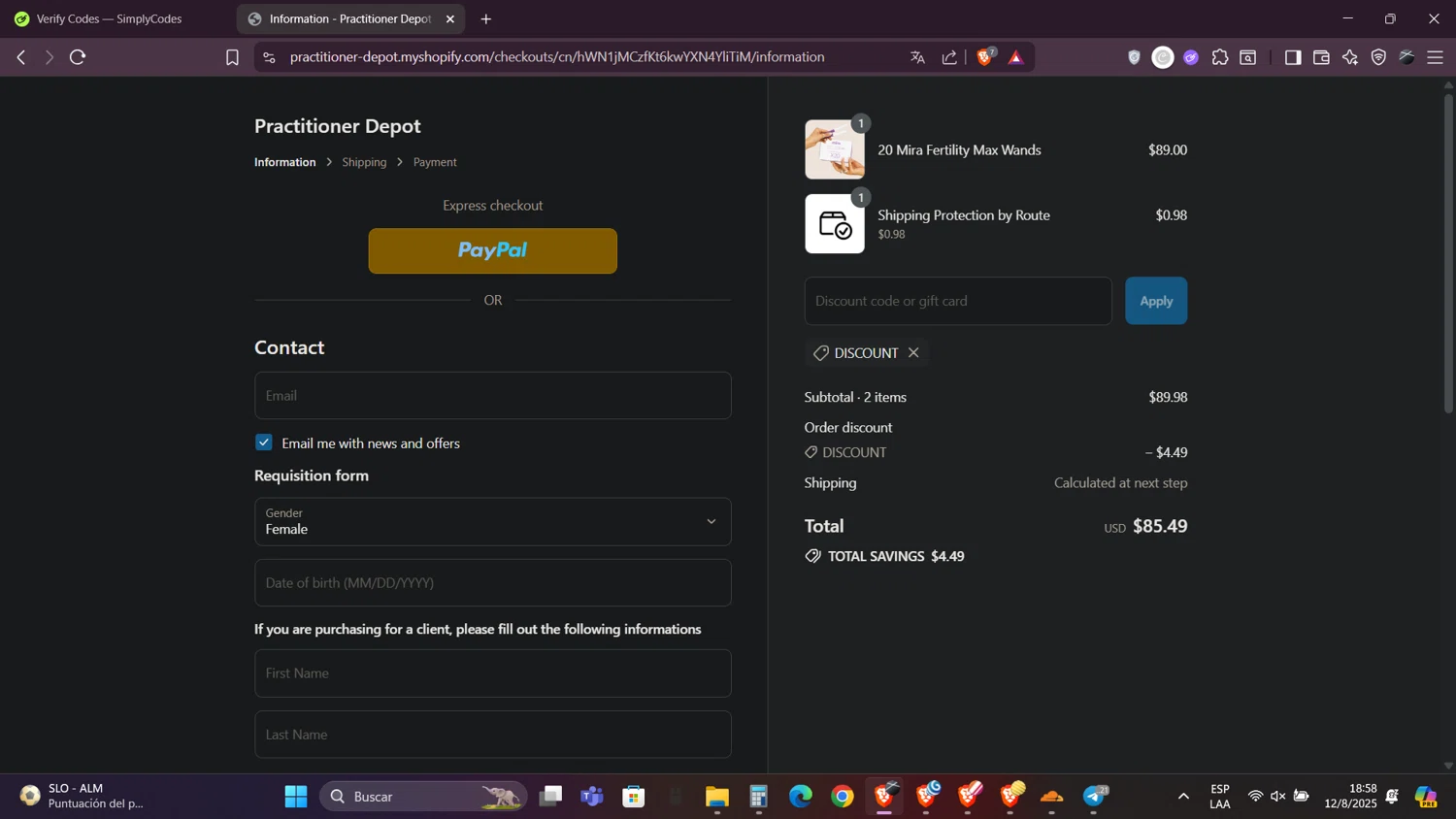Image resolution: width=1456 pixels, height=819 pixels.
Task: Click the translate page icon
Action: coord(917,57)
